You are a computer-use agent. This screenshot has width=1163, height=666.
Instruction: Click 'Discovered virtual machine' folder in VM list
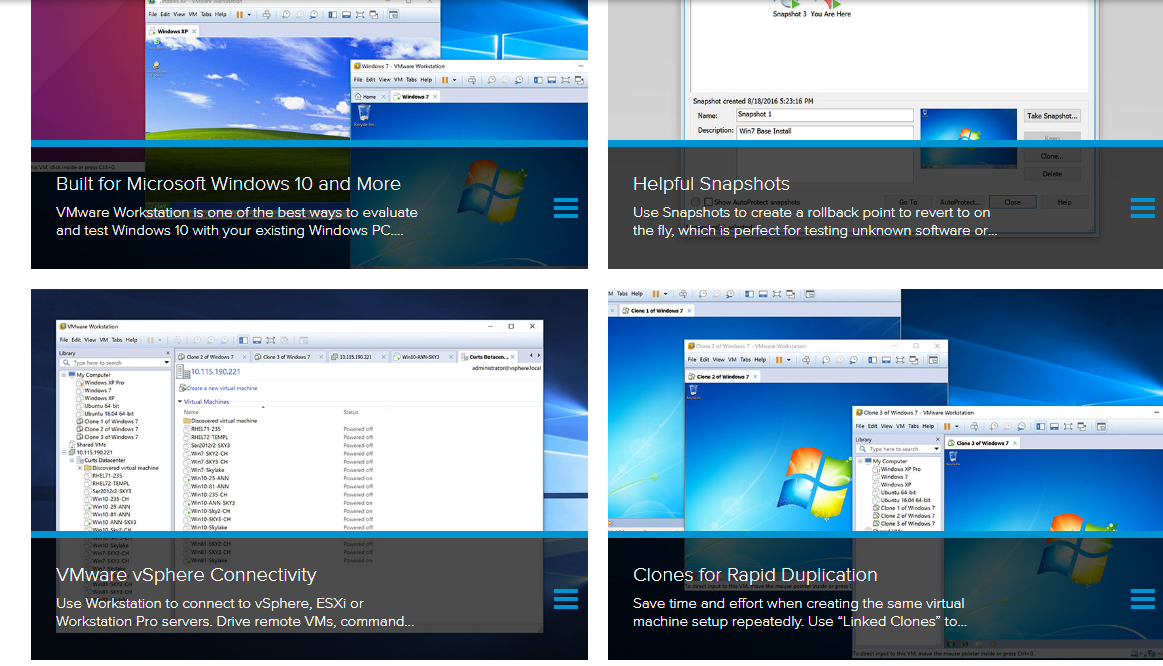[220, 421]
